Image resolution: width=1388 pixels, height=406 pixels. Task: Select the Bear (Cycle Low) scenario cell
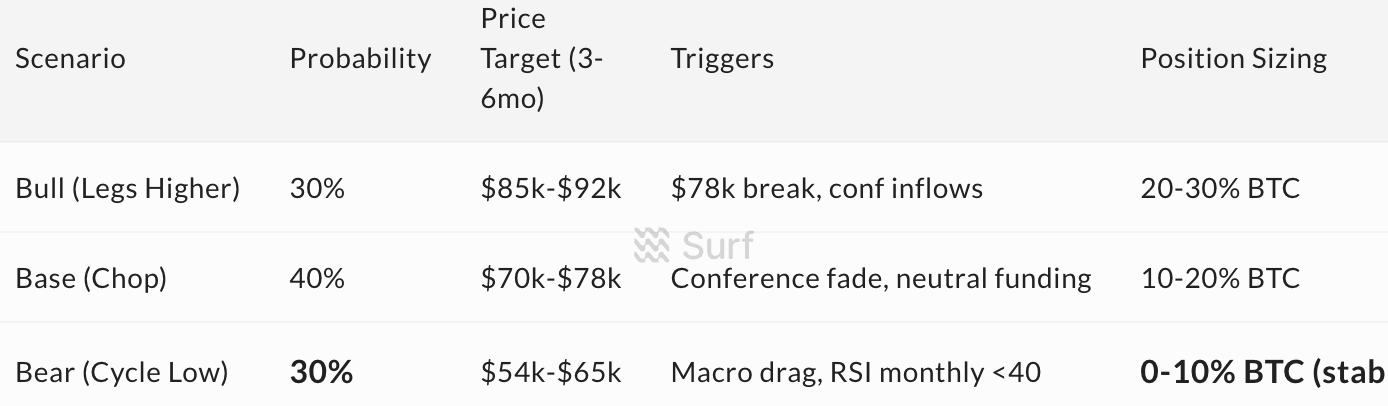point(122,373)
